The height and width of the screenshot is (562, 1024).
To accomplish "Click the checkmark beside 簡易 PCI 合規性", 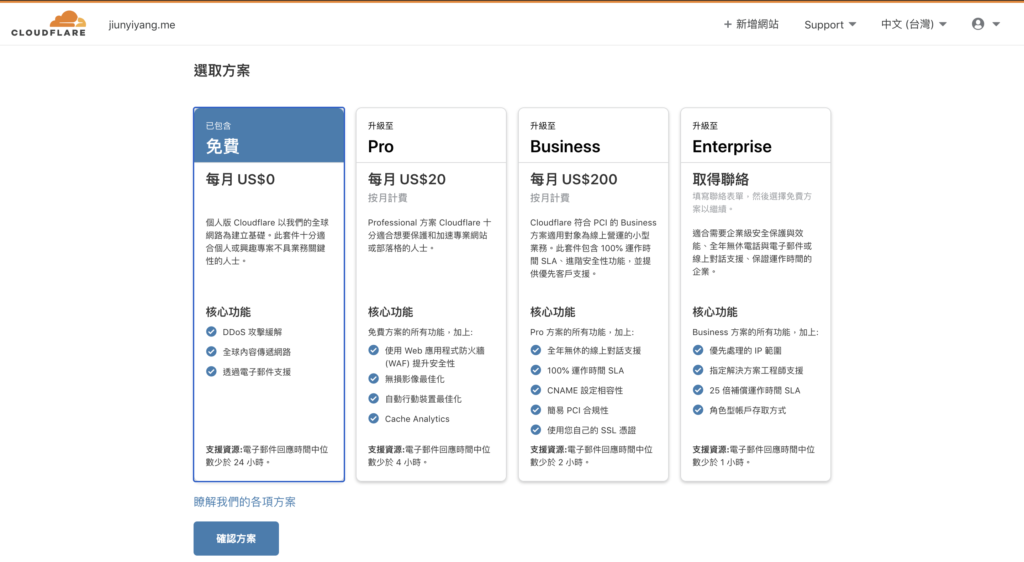I will coord(536,410).
